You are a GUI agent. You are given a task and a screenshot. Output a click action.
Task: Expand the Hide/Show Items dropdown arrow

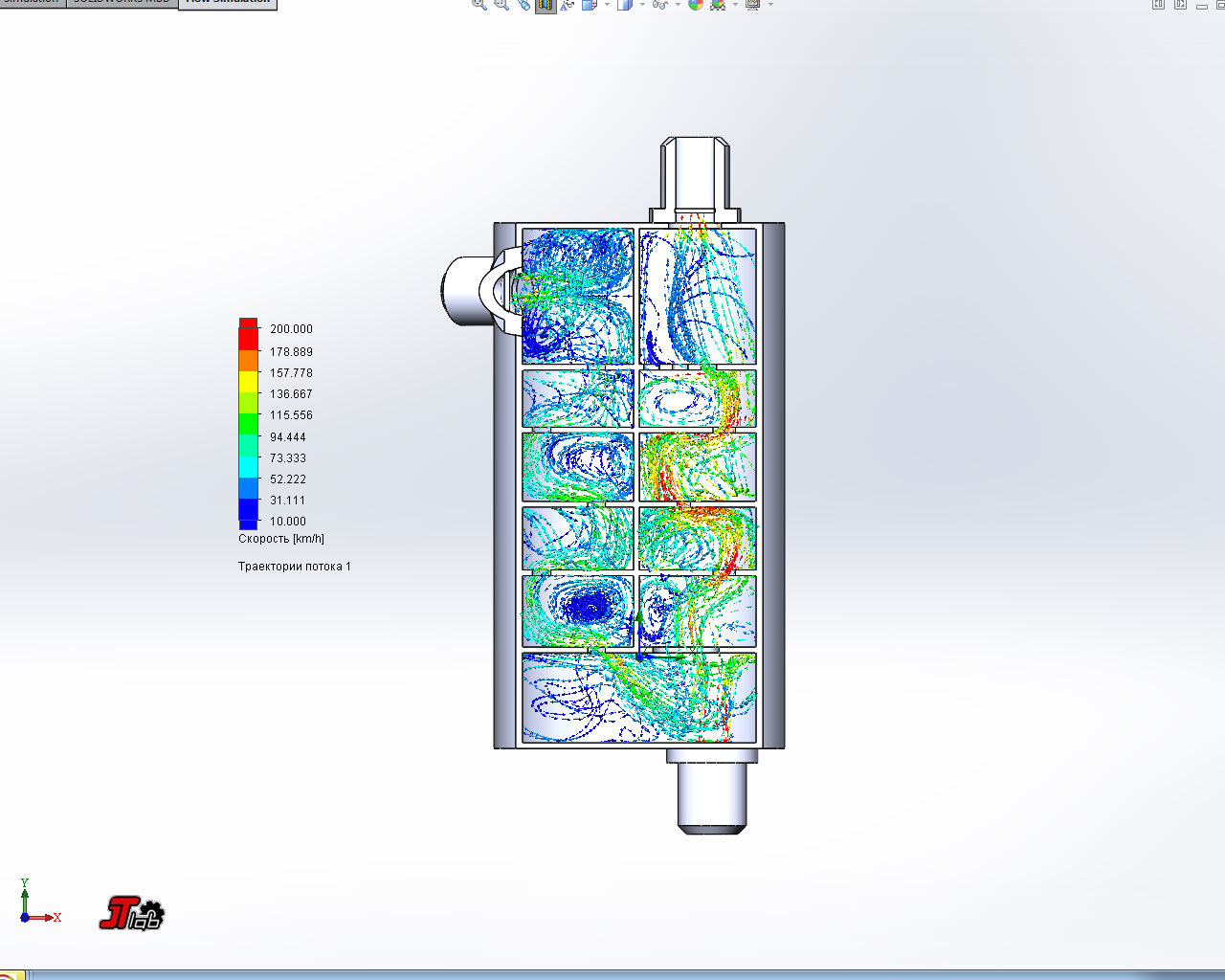click(678, 4)
